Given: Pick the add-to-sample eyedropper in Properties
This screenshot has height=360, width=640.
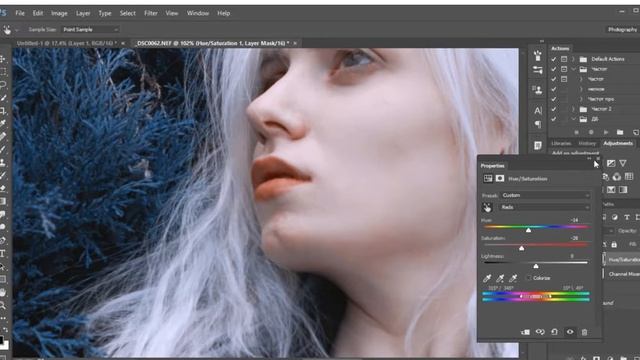Looking at the screenshot, I should point(500,278).
